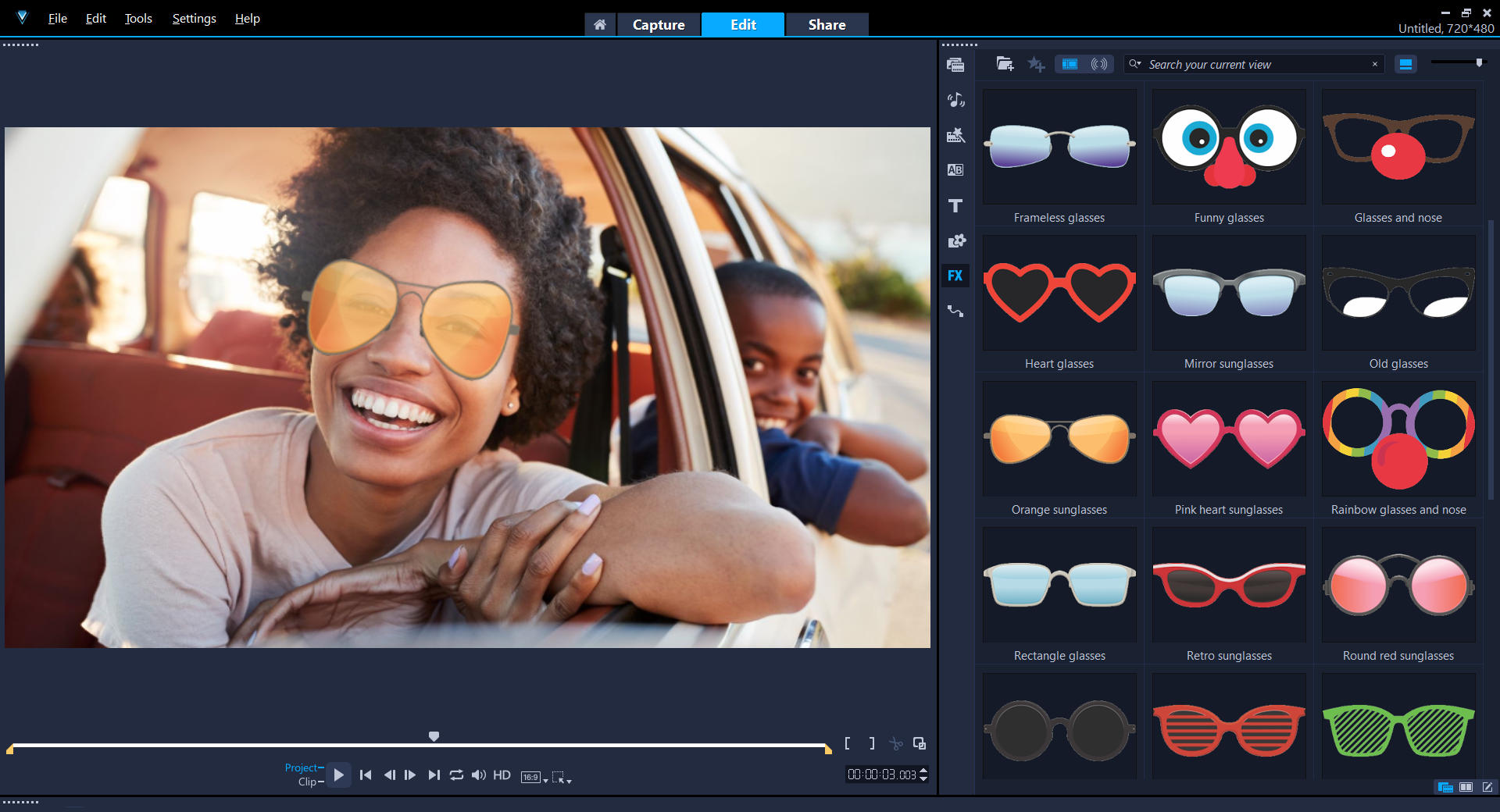
Task: Open the Title (T) library panel
Action: click(x=955, y=206)
